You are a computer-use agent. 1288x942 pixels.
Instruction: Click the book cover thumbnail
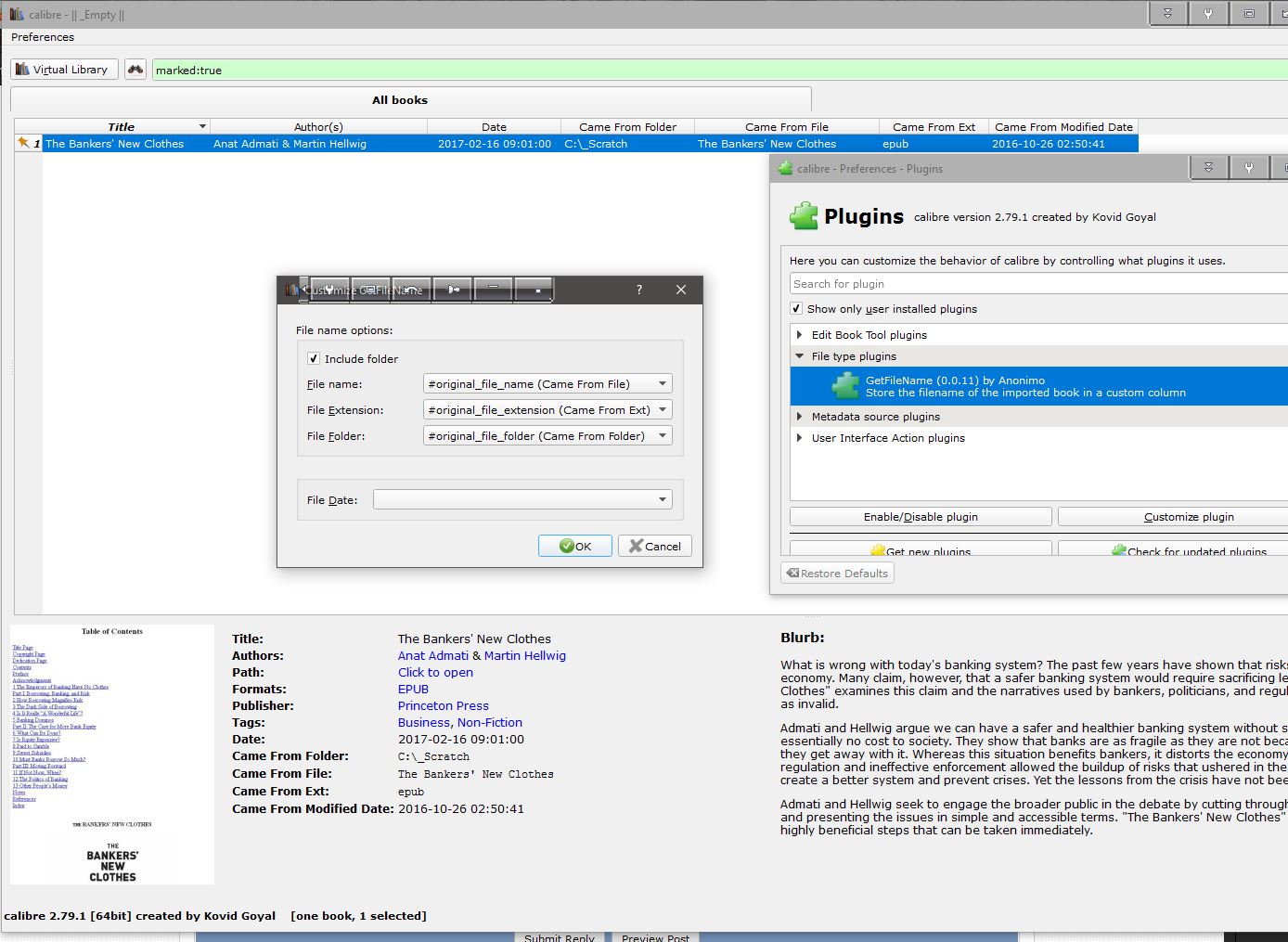112,755
